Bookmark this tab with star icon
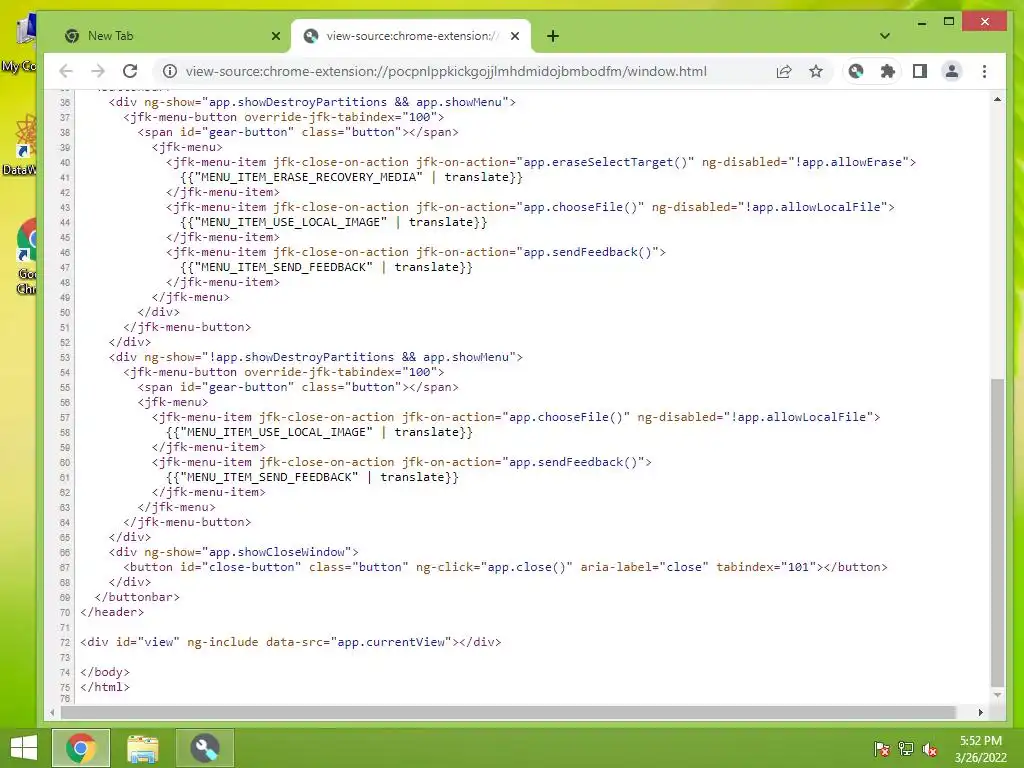Viewport: 1024px width, 768px height. point(816,71)
